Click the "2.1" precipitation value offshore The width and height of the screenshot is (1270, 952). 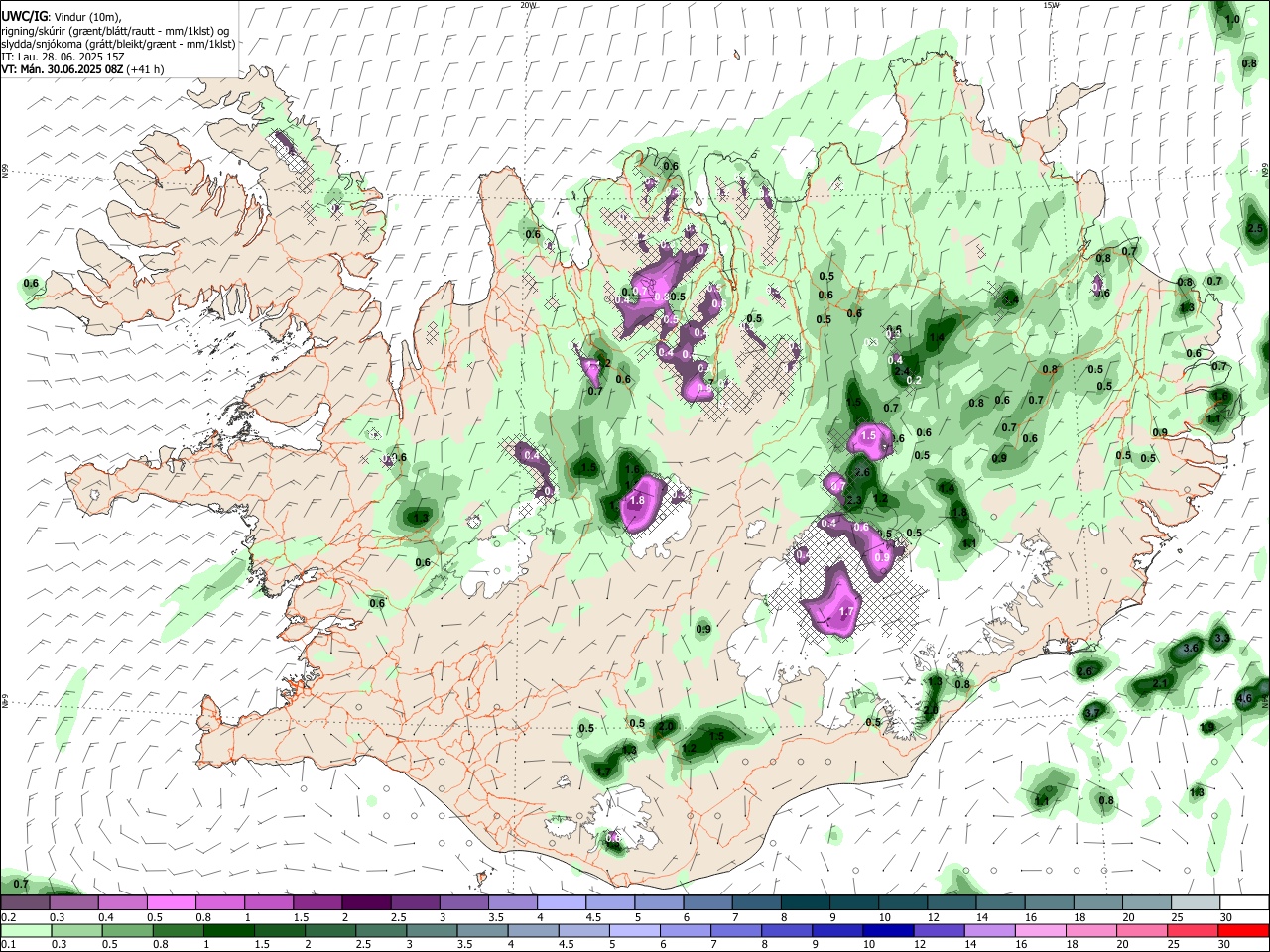(1161, 684)
